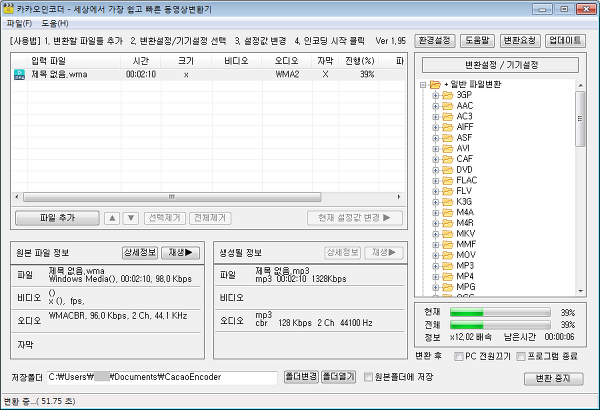
Task: Click the CAF folder icon
Action: coord(448,159)
